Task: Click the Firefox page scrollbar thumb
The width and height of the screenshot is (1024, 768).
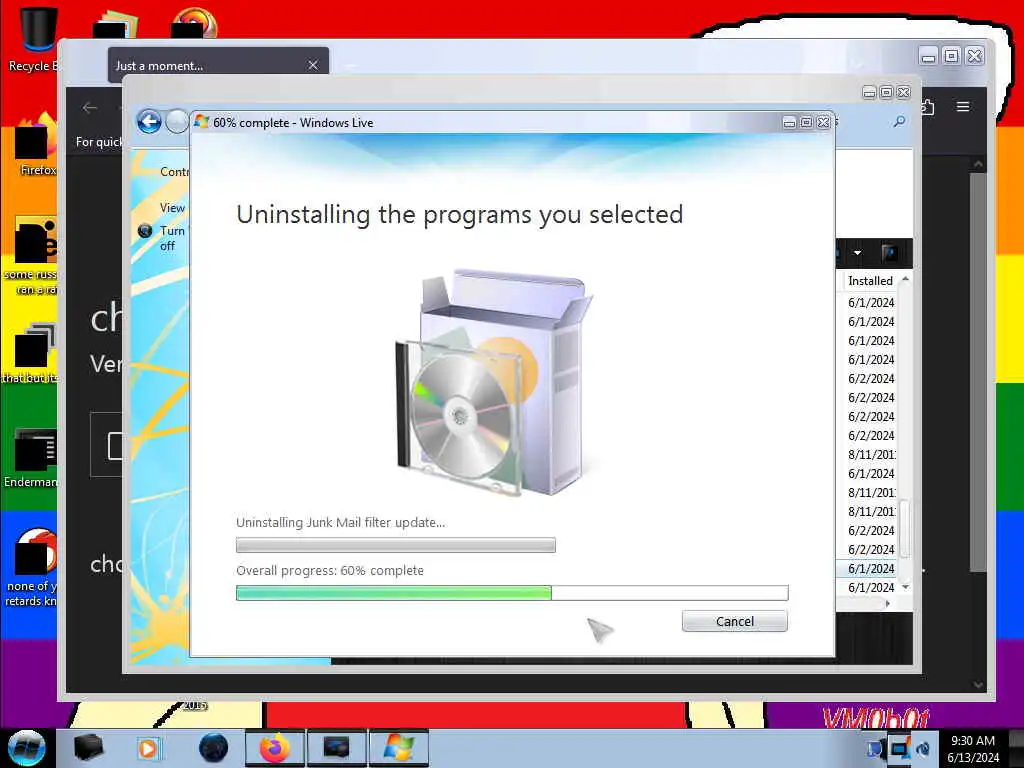Action: (x=978, y=371)
